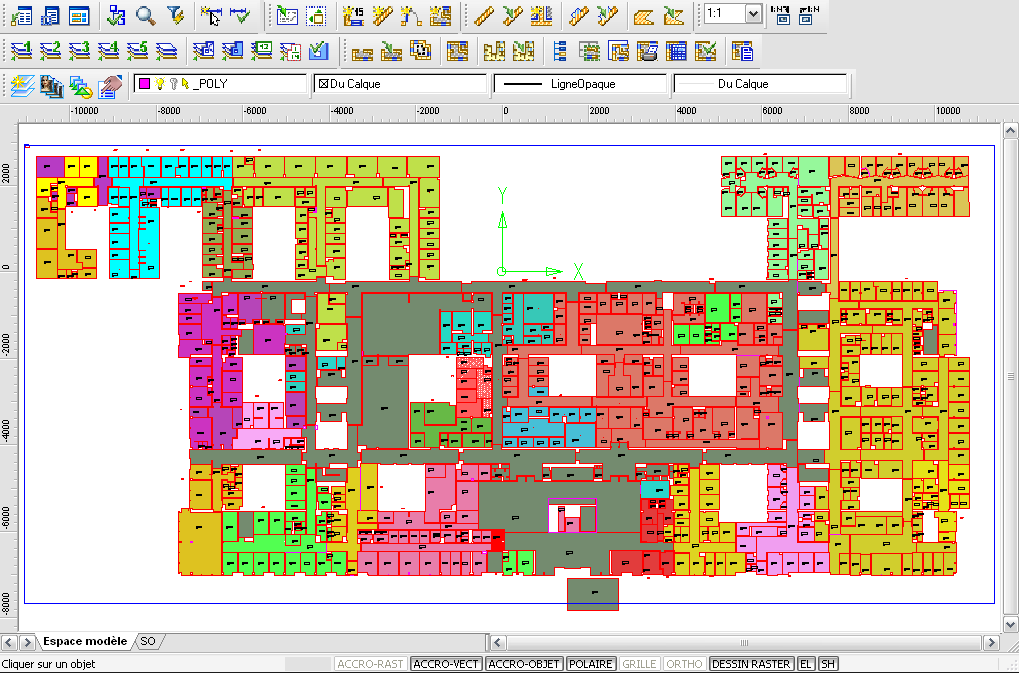
Task: Switch to the SO layout tab
Action: click(148, 641)
